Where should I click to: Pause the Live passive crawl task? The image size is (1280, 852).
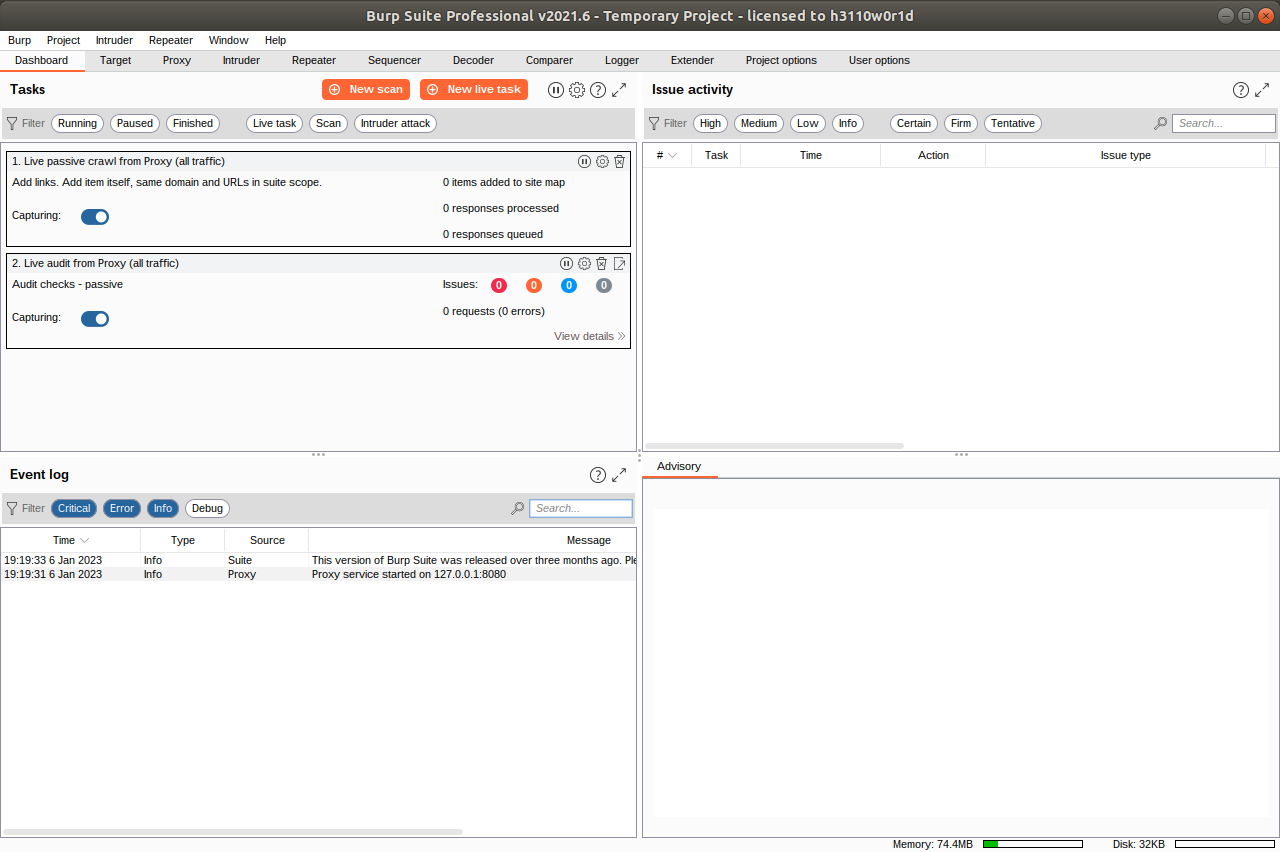[585, 161]
